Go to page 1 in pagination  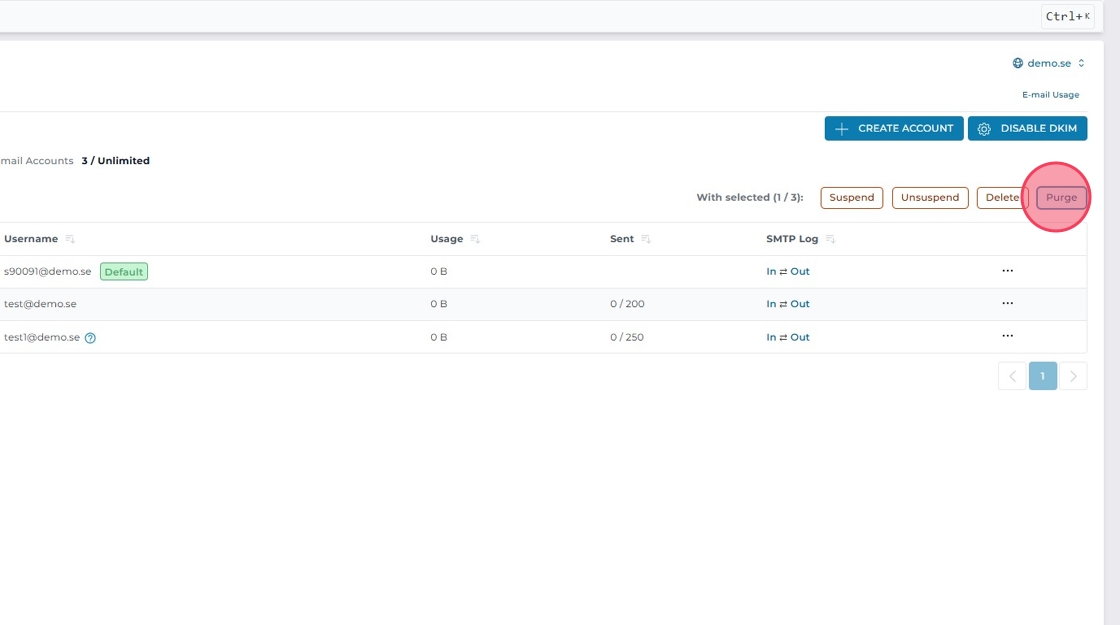pyautogui.click(x=1042, y=376)
